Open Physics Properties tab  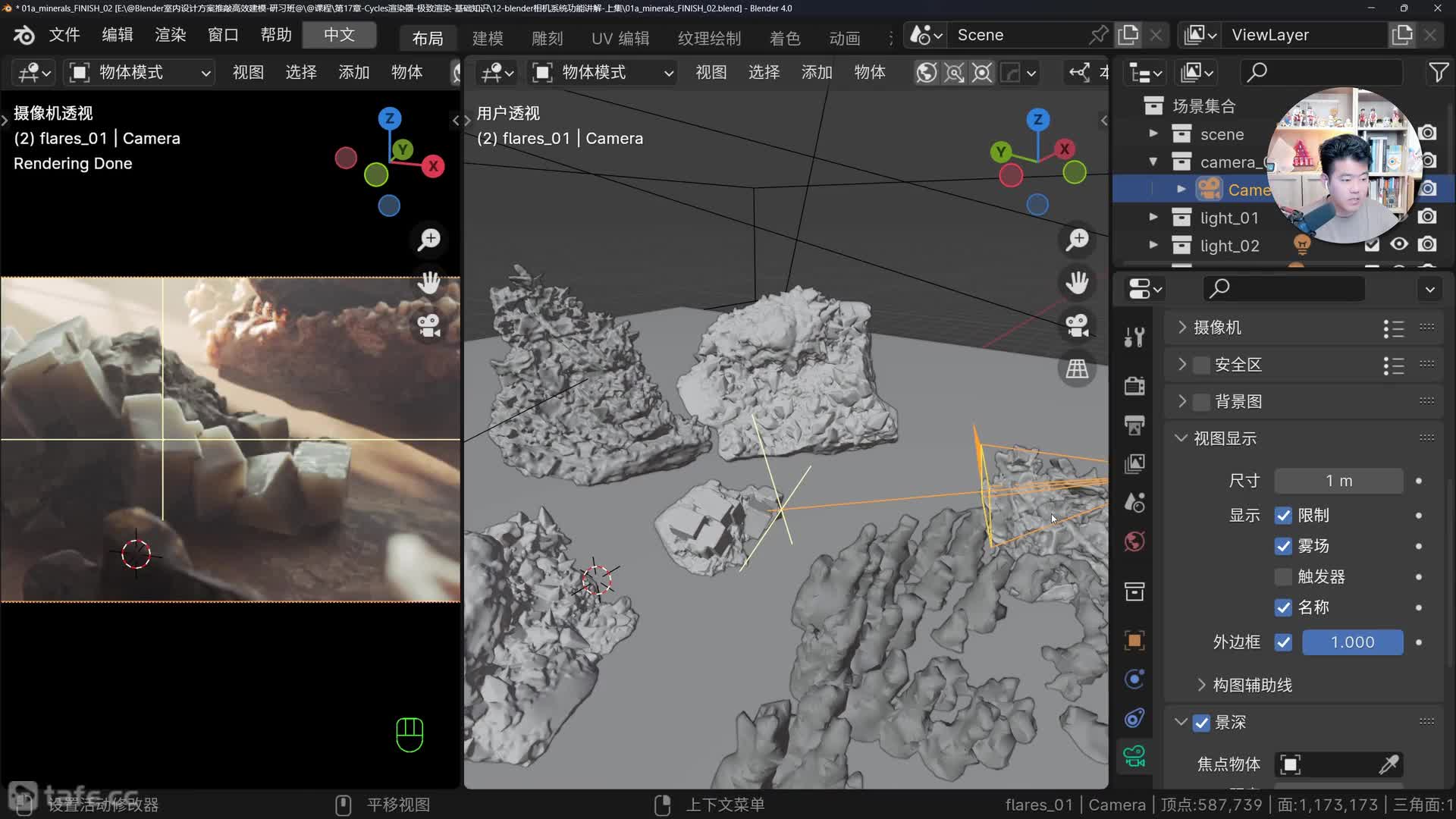pyautogui.click(x=1134, y=679)
